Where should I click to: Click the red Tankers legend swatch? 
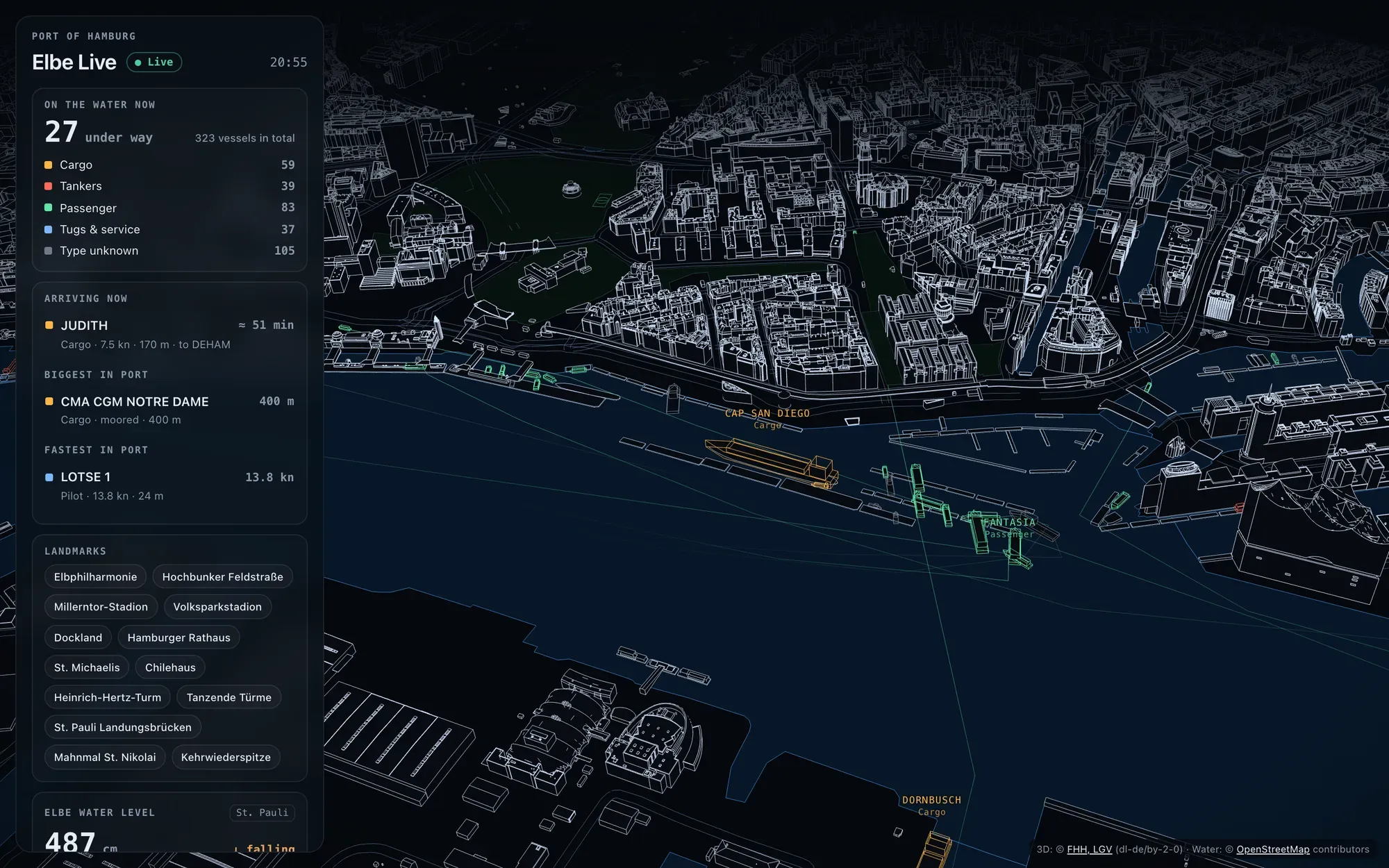click(49, 186)
